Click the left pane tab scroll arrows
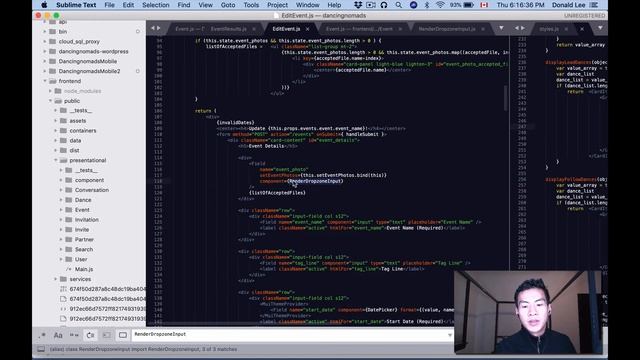The width and height of the screenshot is (640, 360). [156, 28]
